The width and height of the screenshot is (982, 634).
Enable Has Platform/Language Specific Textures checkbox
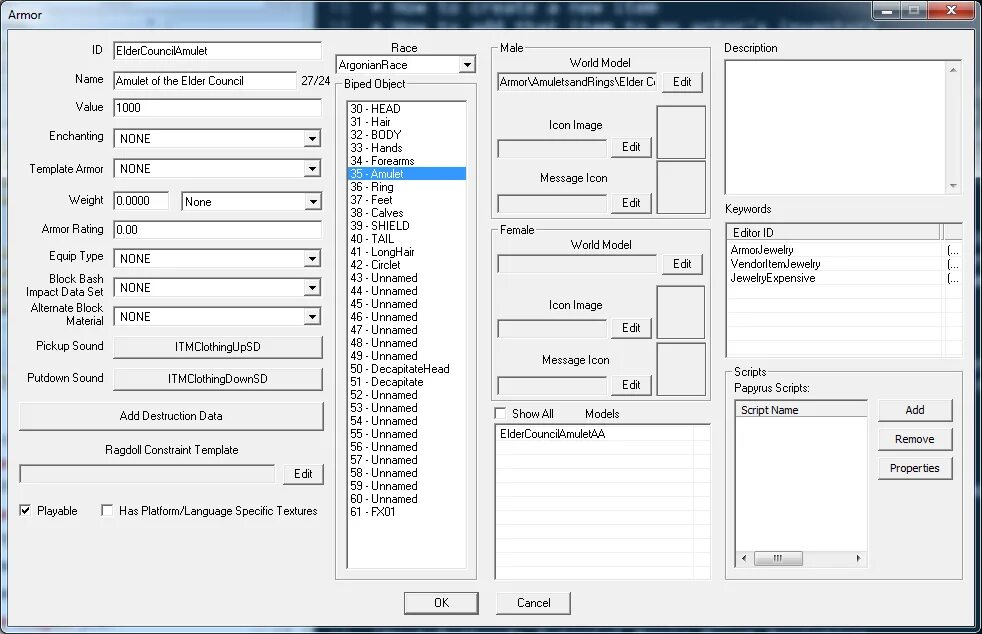pyautogui.click(x=107, y=511)
